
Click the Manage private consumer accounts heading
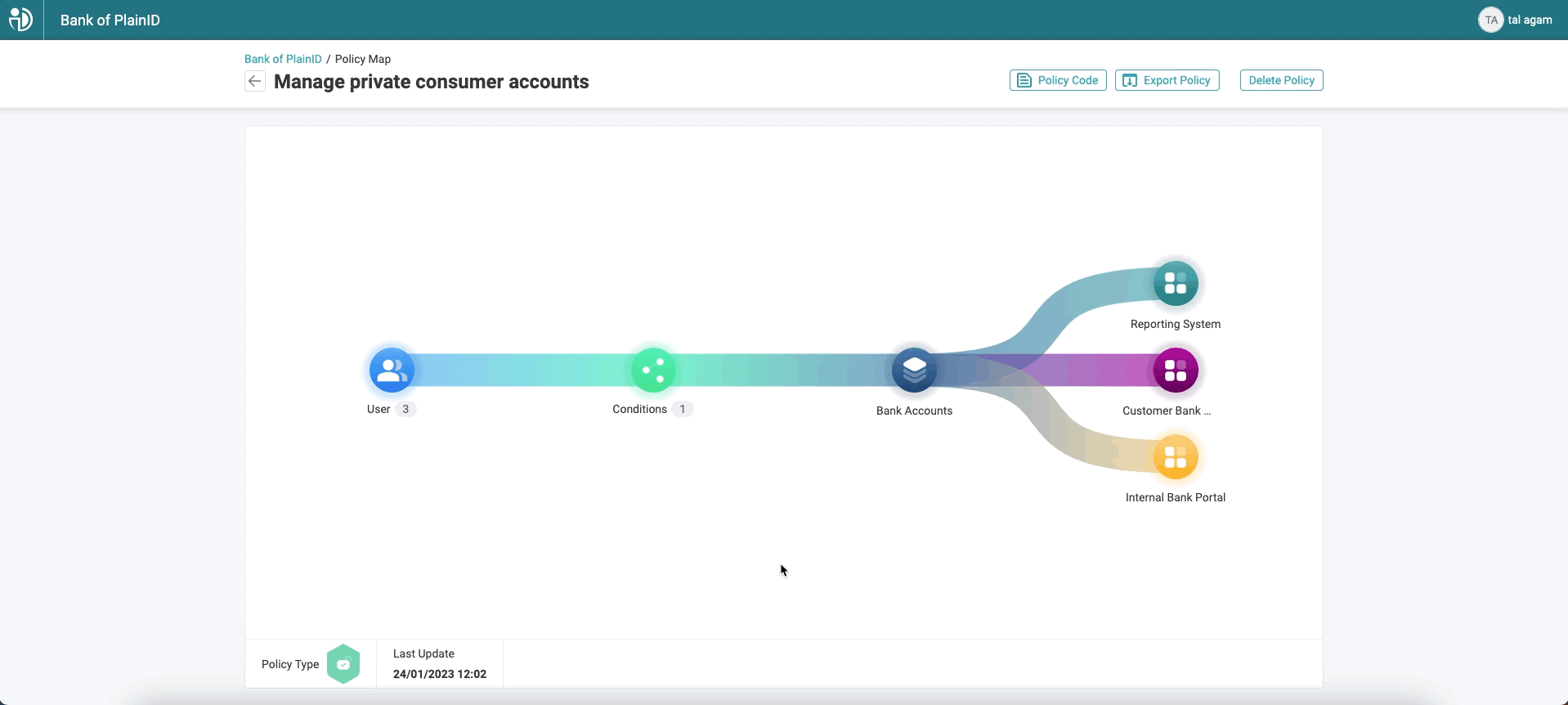click(x=432, y=82)
